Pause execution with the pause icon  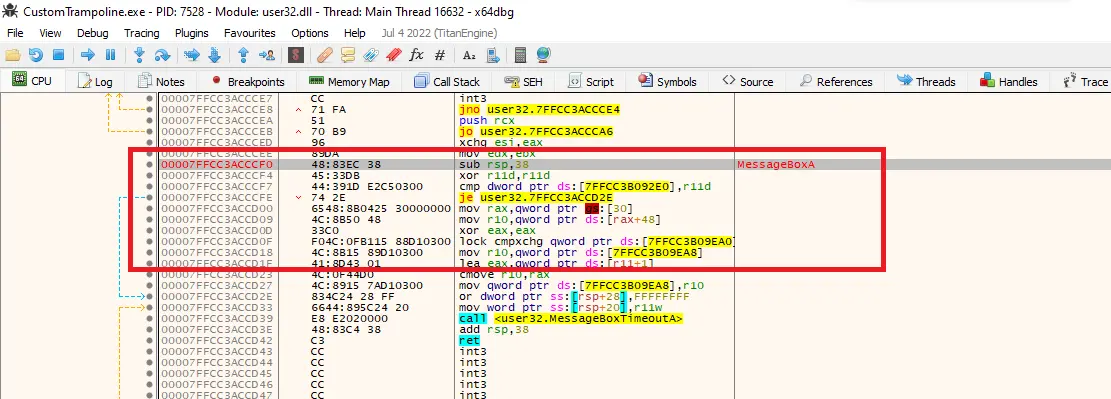[111, 55]
